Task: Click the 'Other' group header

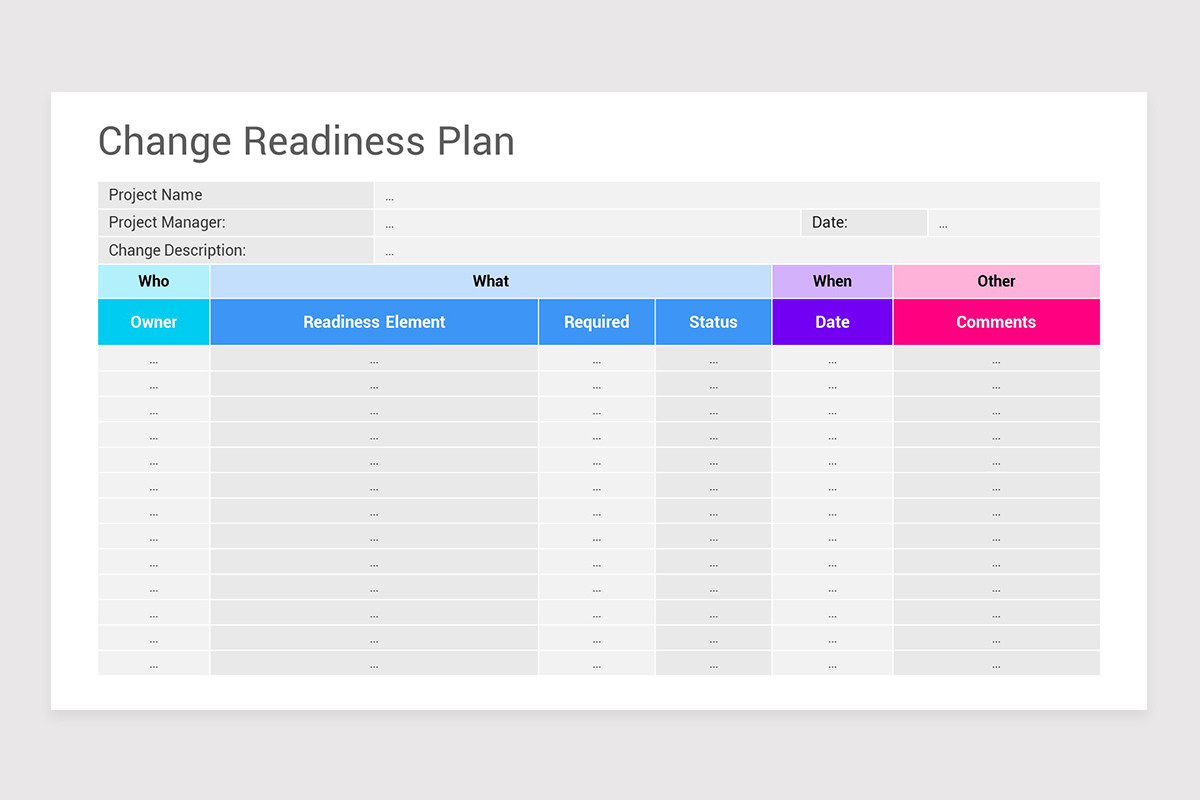Action: (x=997, y=281)
